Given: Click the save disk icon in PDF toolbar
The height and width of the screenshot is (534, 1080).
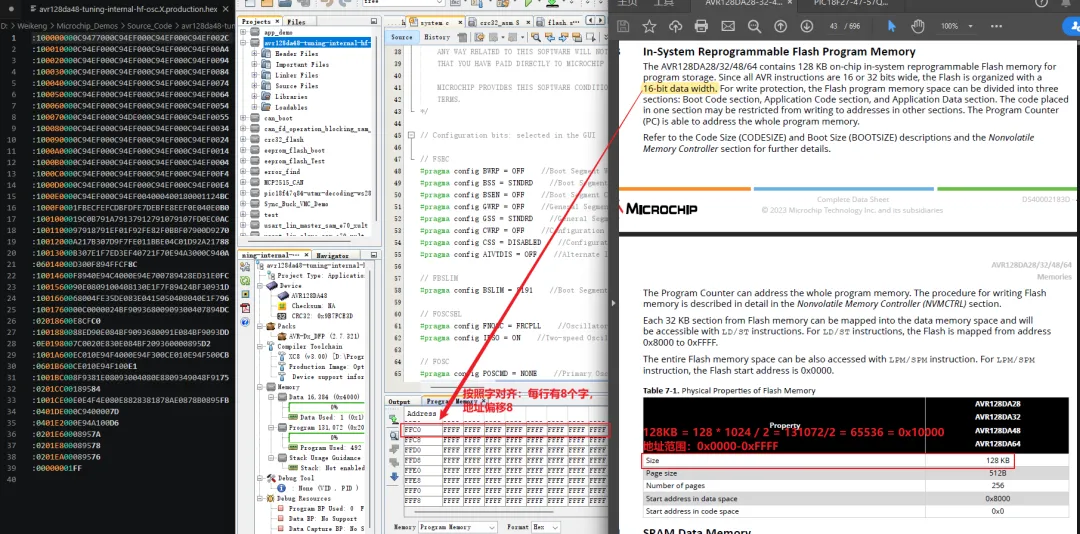Looking at the screenshot, I should 623,26.
